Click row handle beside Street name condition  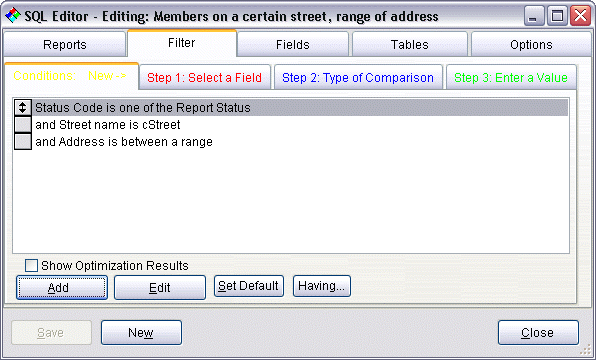(x=23, y=124)
